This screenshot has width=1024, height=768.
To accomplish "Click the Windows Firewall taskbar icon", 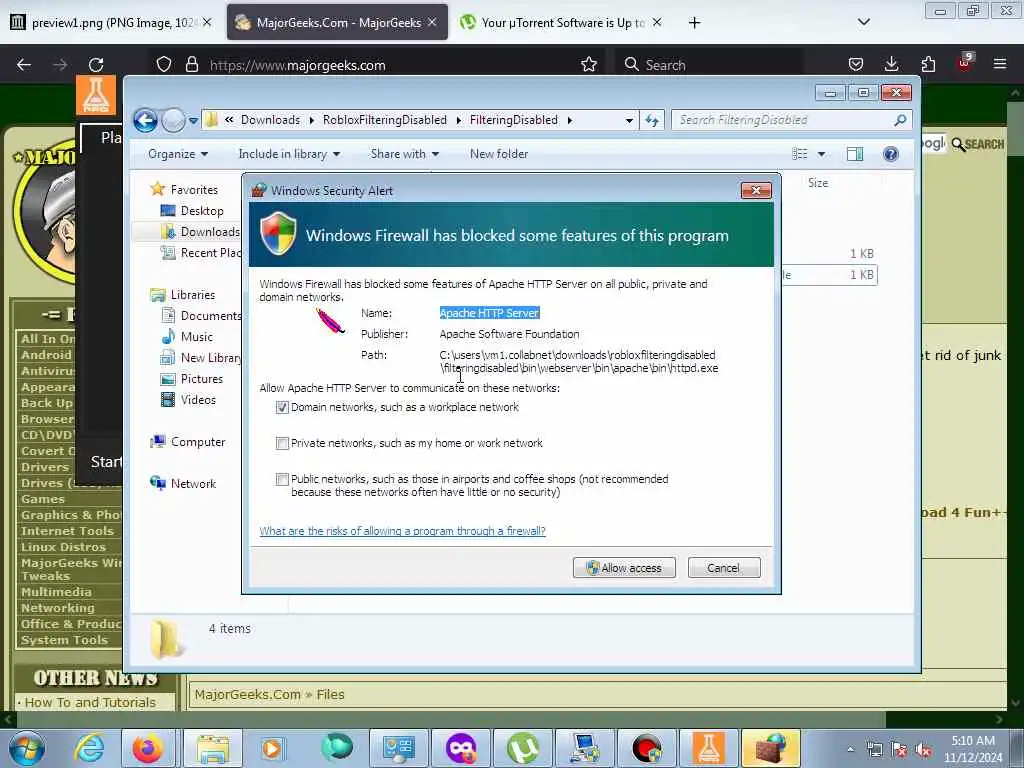I will coord(770,748).
